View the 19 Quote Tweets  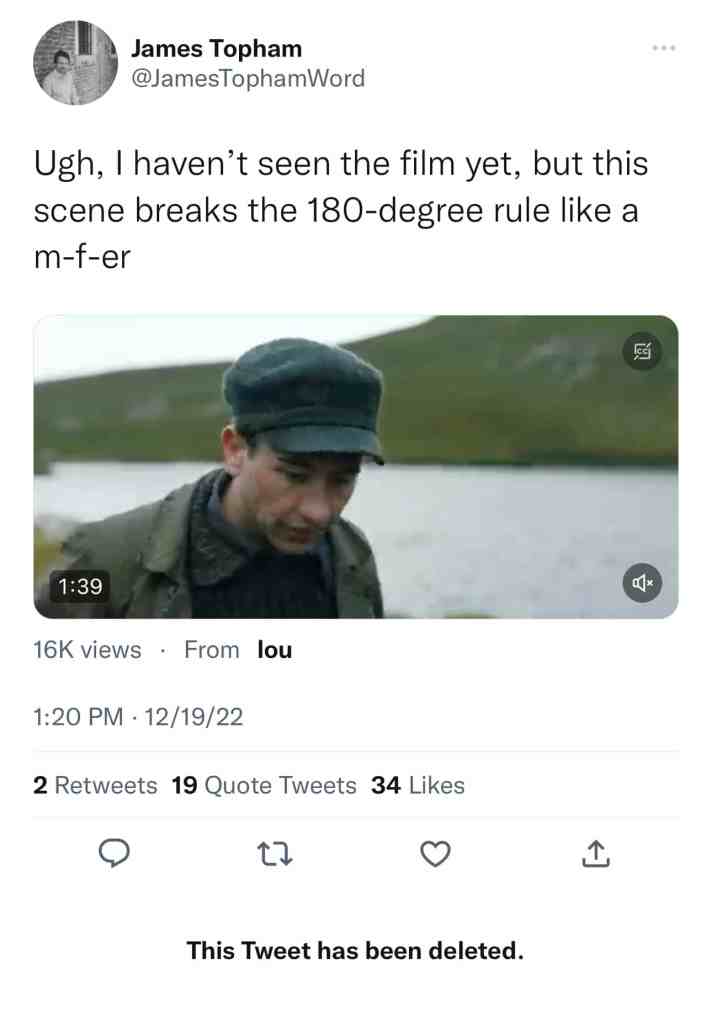coord(264,785)
